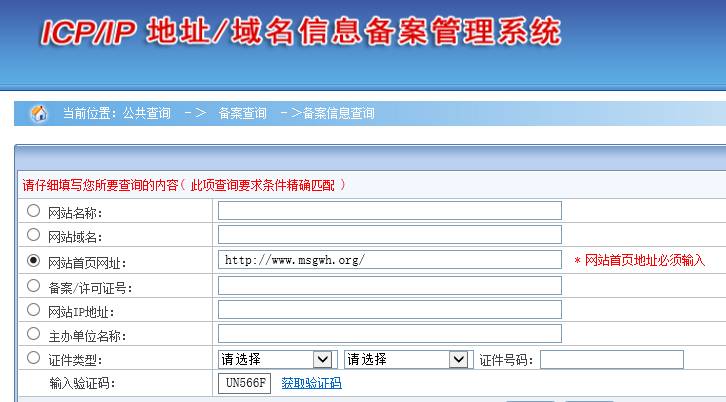Click into the 证件号码 input field
Viewport: 726px width, 402px height.
click(612, 359)
